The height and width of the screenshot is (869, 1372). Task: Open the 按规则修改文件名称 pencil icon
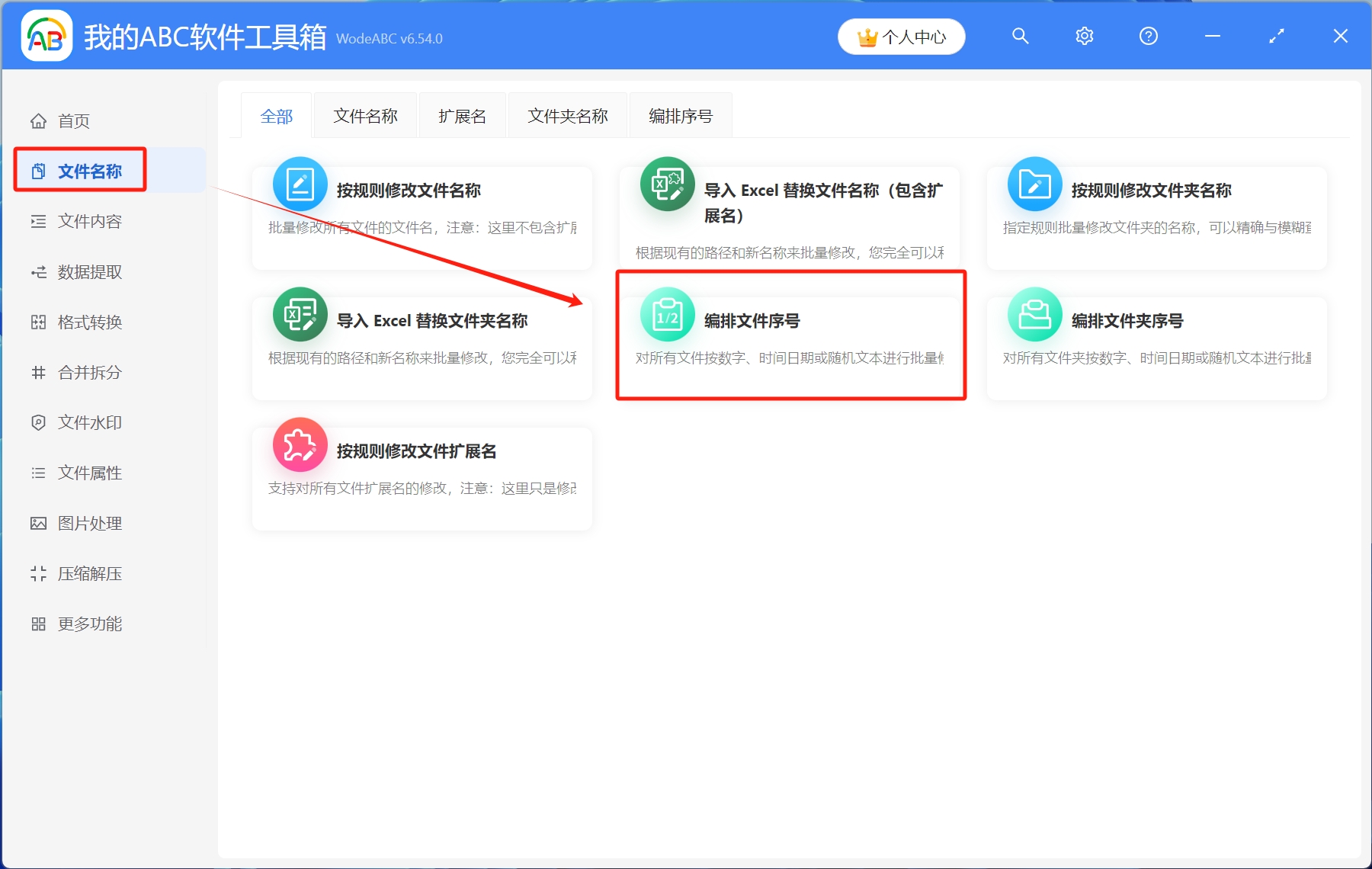tap(300, 183)
